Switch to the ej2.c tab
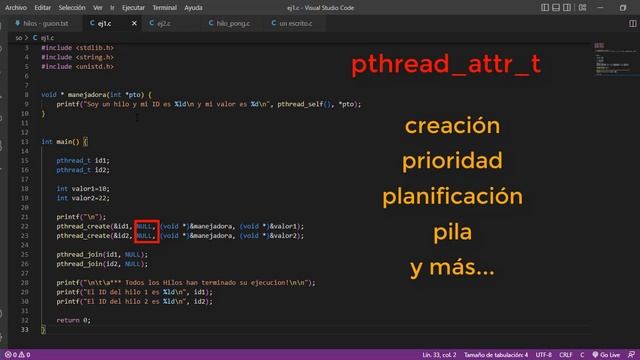This screenshot has height=360, width=640. click(163, 23)
